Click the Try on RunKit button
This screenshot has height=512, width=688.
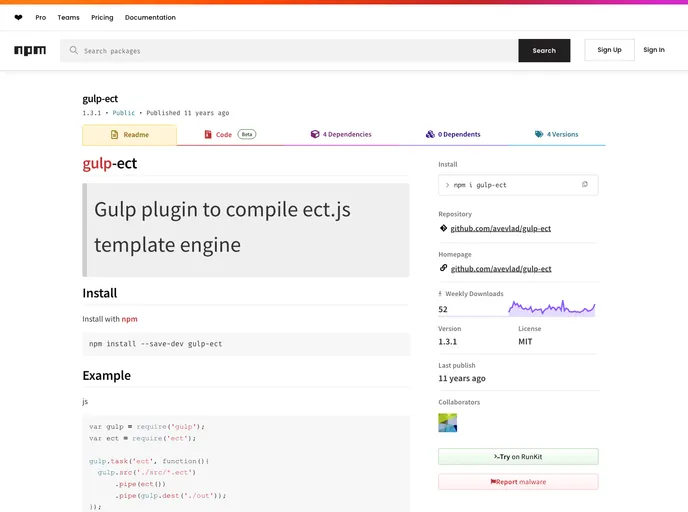pos(518,456)
